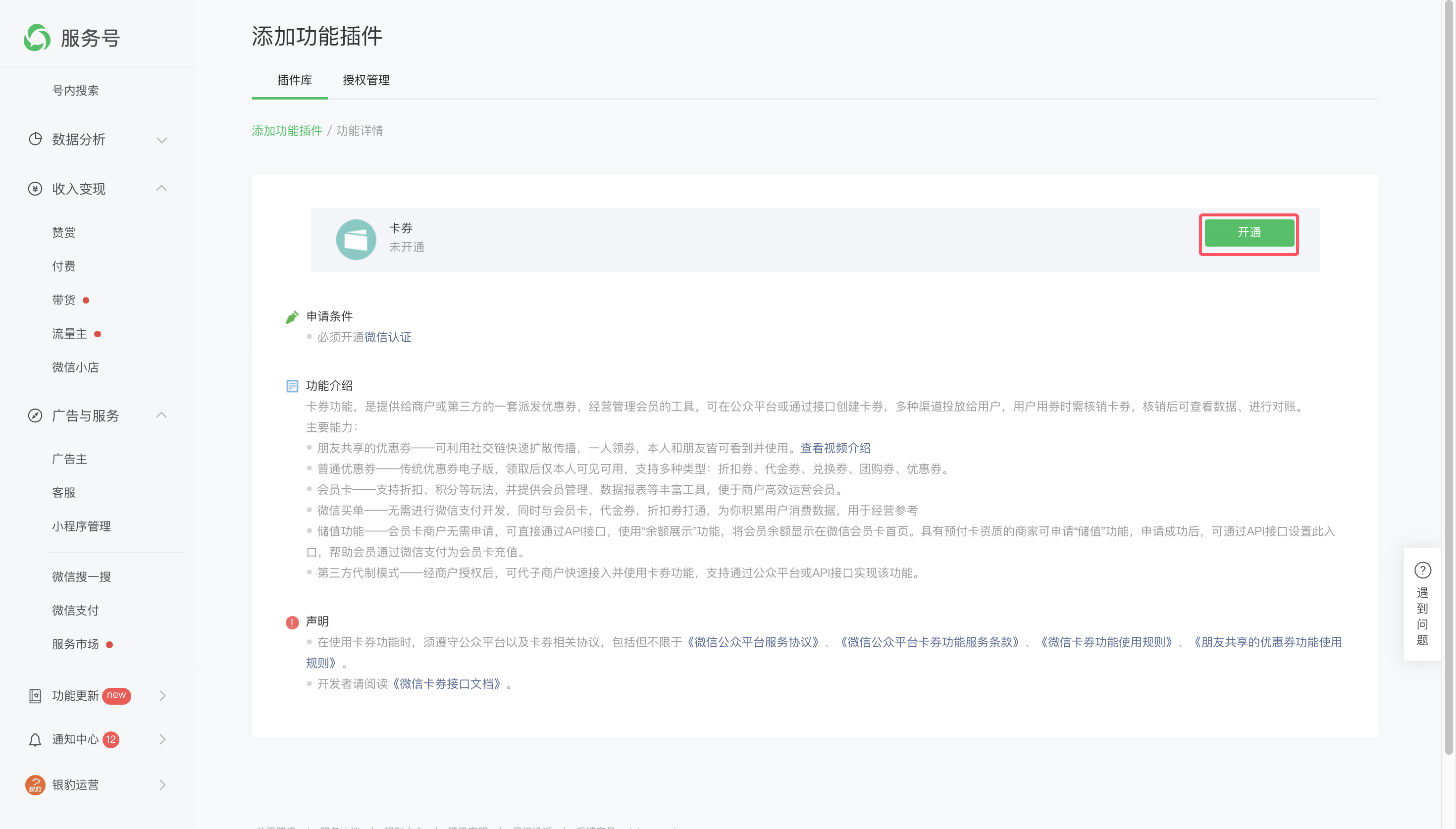Switch to the 授权管理 tab
The image size is (1456, 829).
366,80
